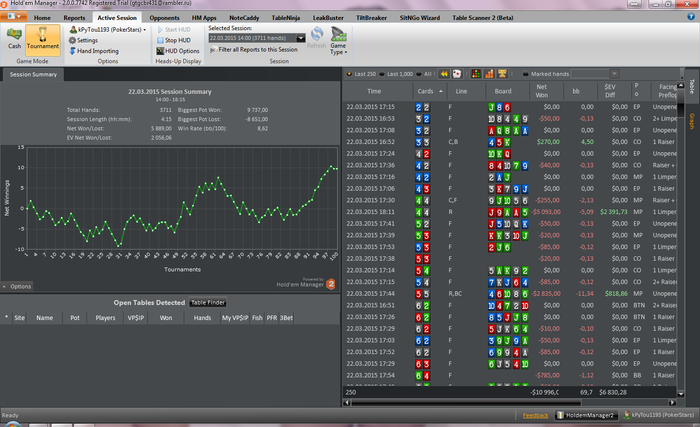
Task: Open the Reports tab
Action: [74, 18]
